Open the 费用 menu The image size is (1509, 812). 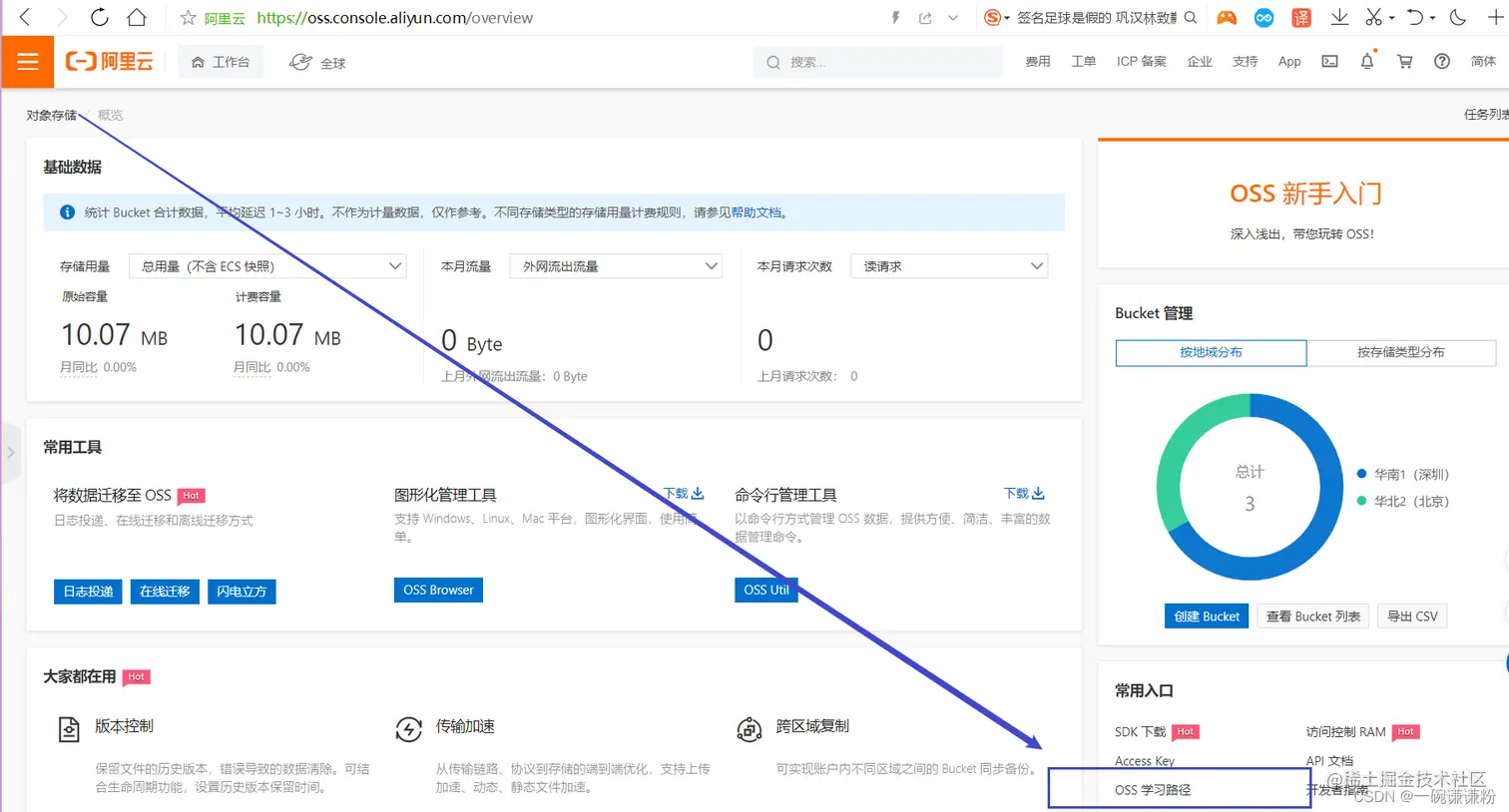tap(1038, 62)
